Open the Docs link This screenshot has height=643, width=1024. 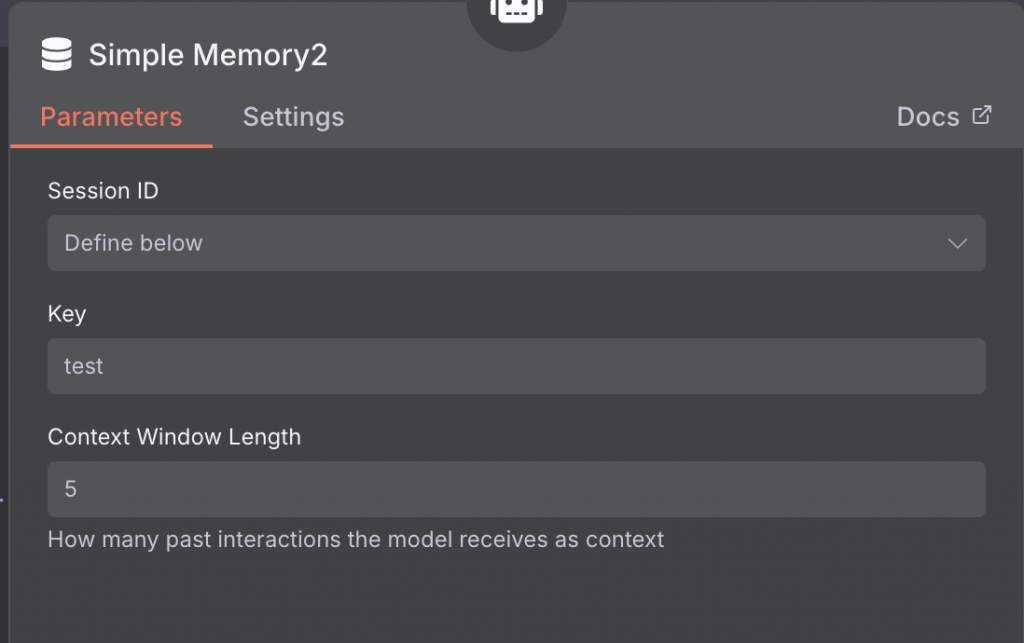(x=928, y=117)
